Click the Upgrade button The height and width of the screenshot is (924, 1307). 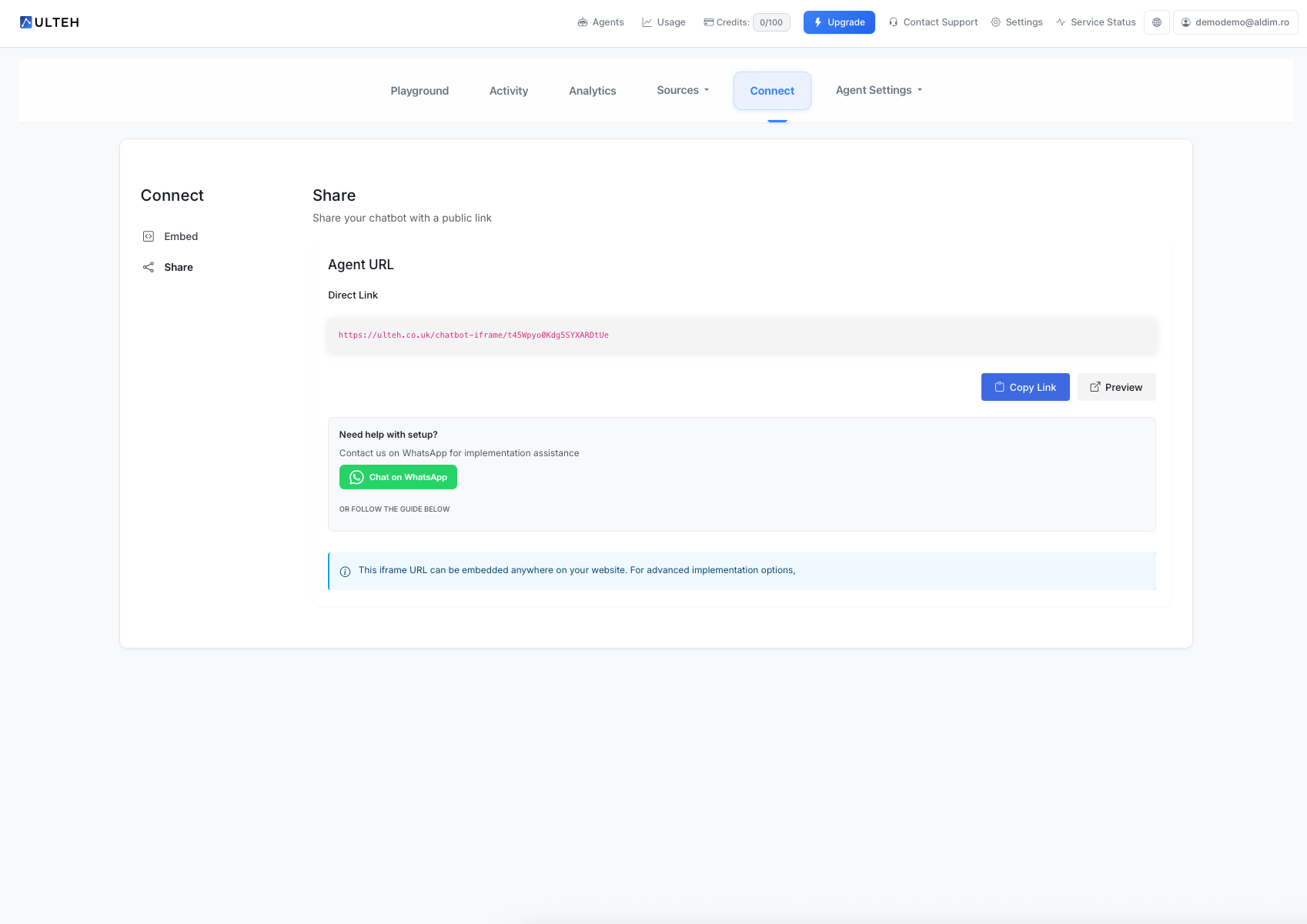coord(839,22)
